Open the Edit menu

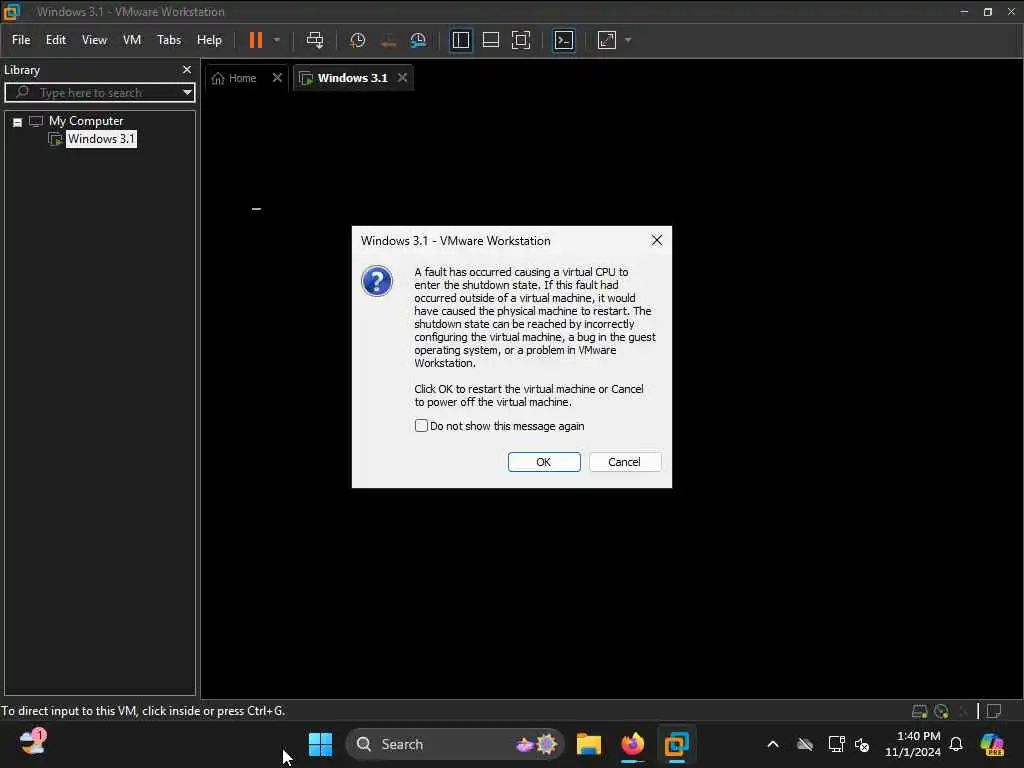tap(56, 40)
